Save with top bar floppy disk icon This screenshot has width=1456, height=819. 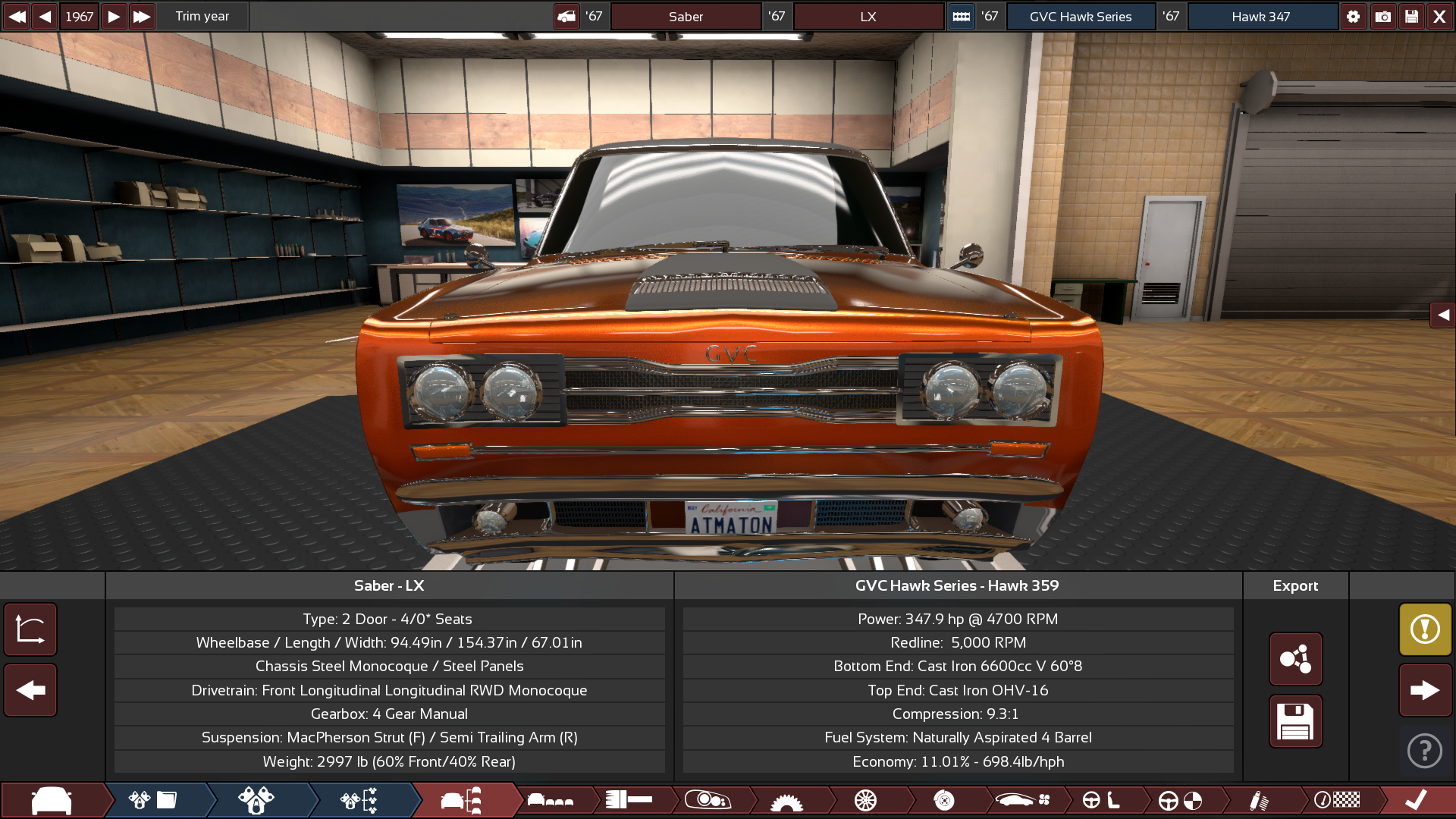[1411, 16]
